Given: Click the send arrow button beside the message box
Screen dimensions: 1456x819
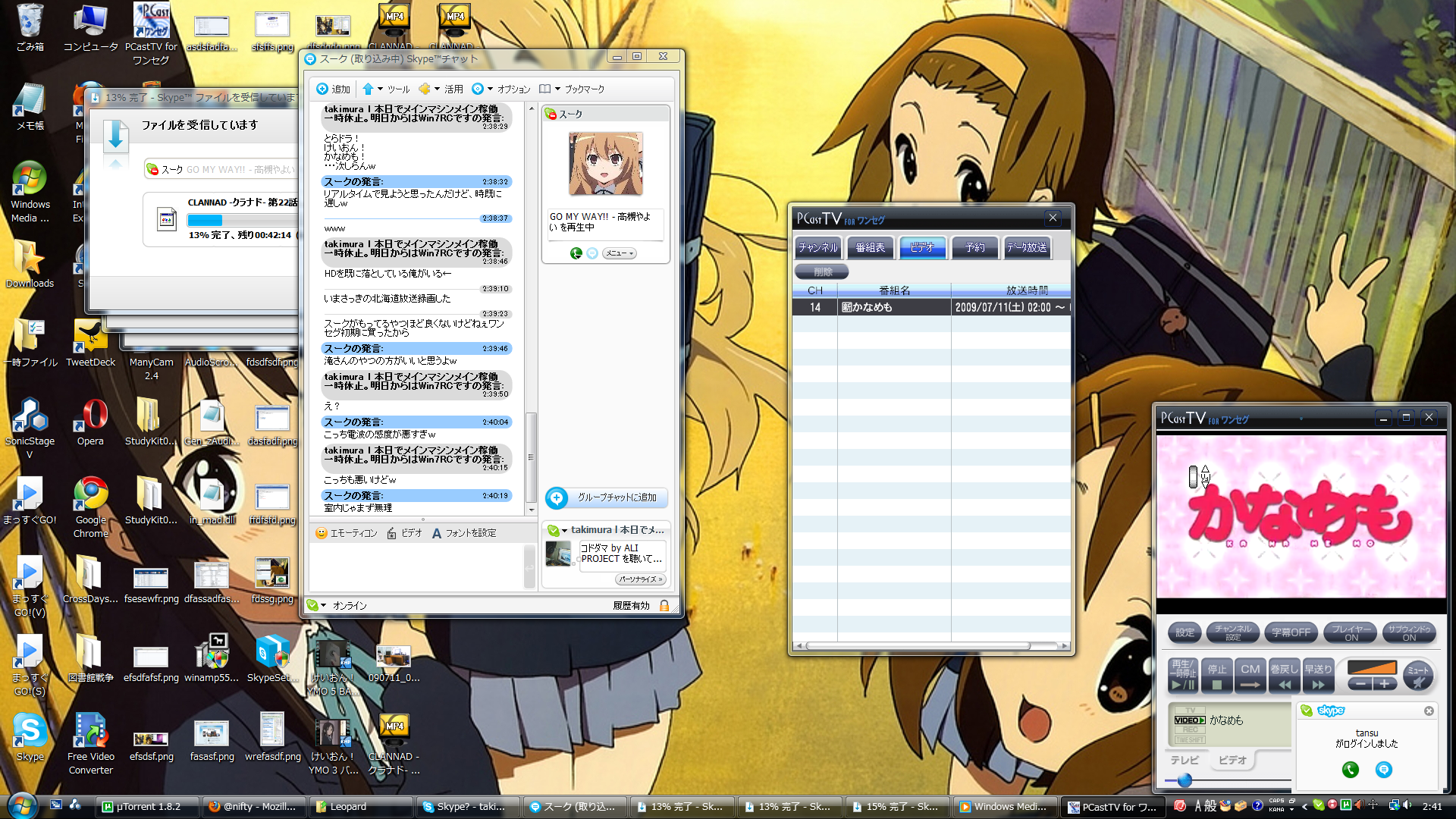Looking at the screenshot, I should coord(529,566).
